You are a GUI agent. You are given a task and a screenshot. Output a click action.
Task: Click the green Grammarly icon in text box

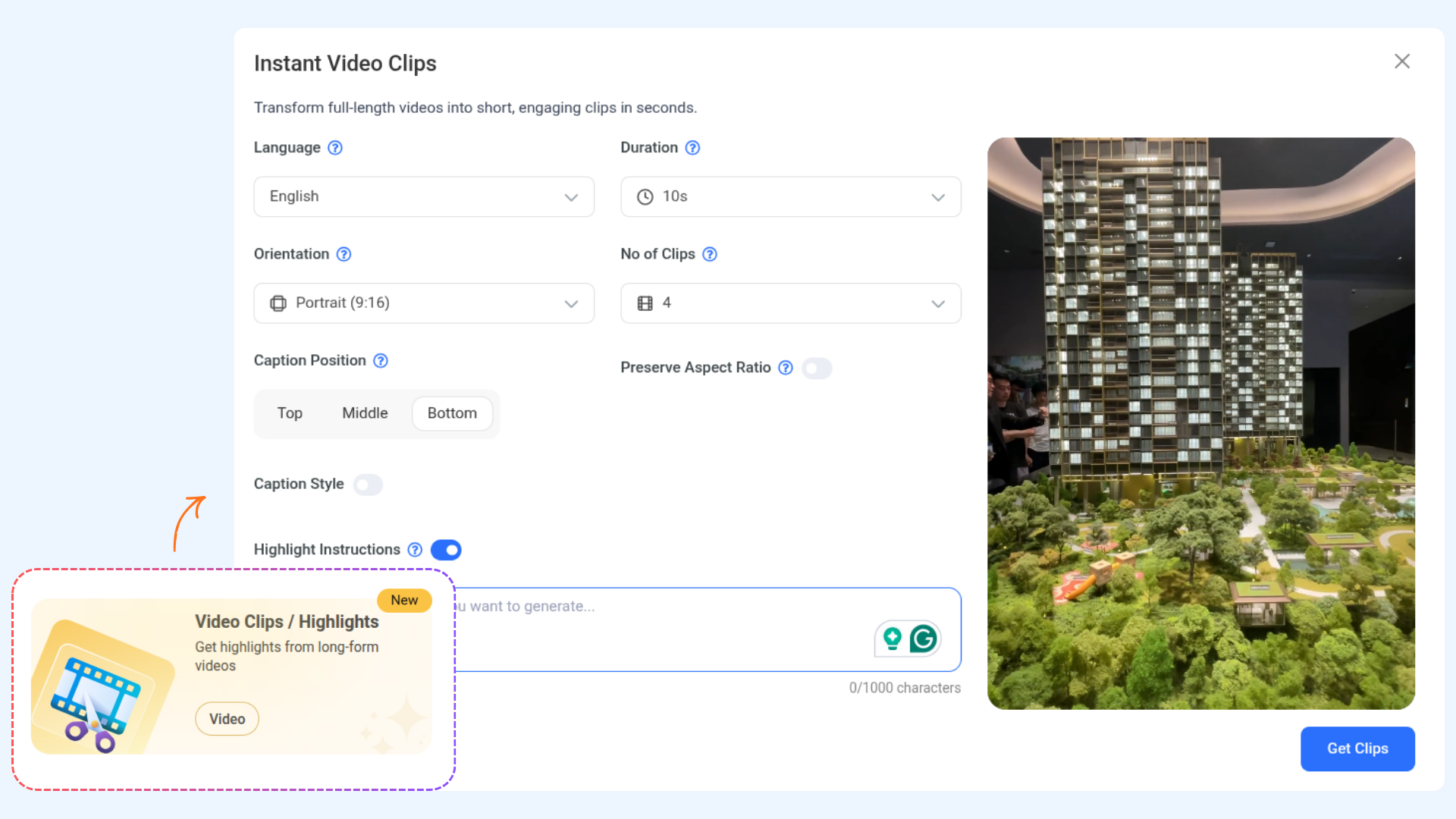tap(924, 639)
